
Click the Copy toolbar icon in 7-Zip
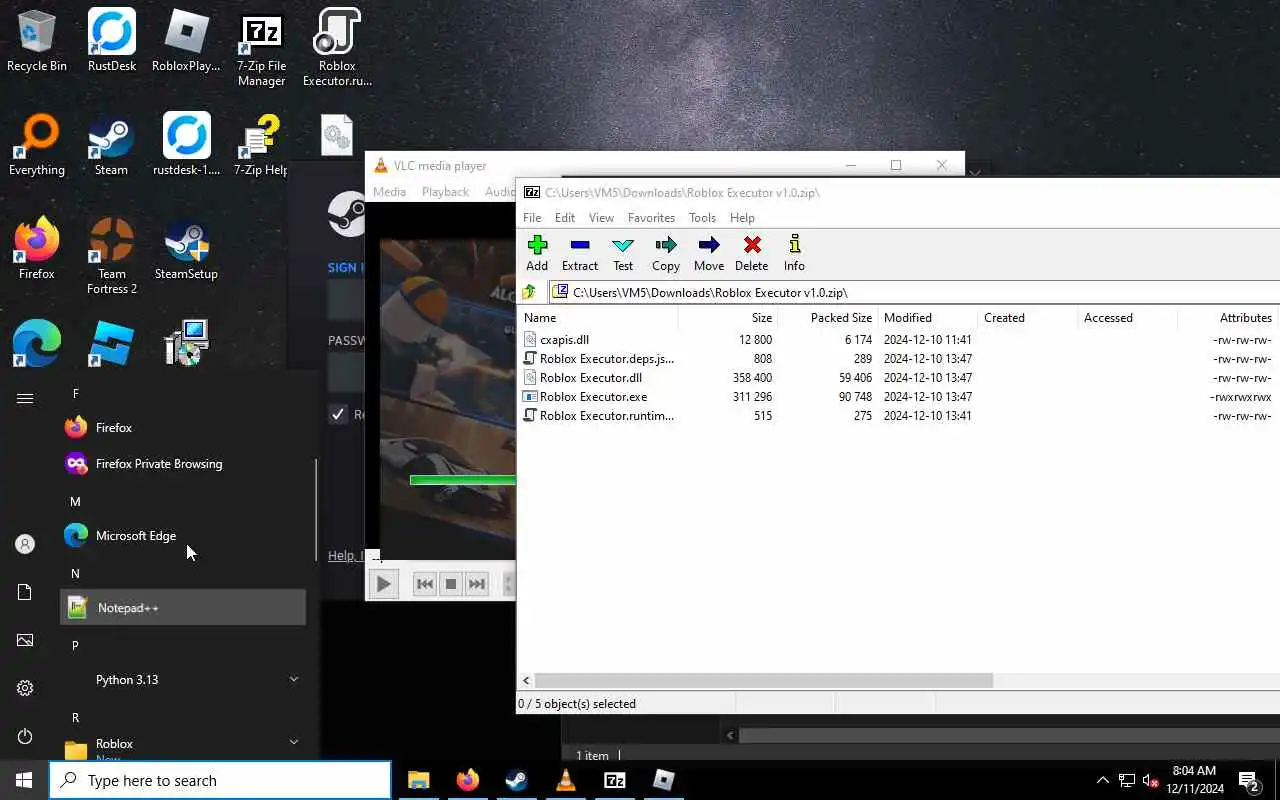point(666,253)
